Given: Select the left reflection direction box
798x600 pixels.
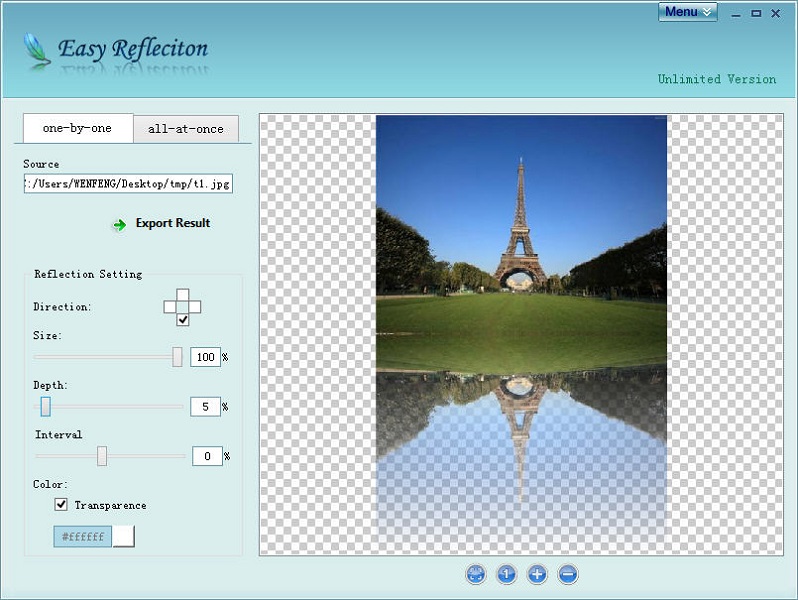Looking at the screenshot, I should point(170,307).
